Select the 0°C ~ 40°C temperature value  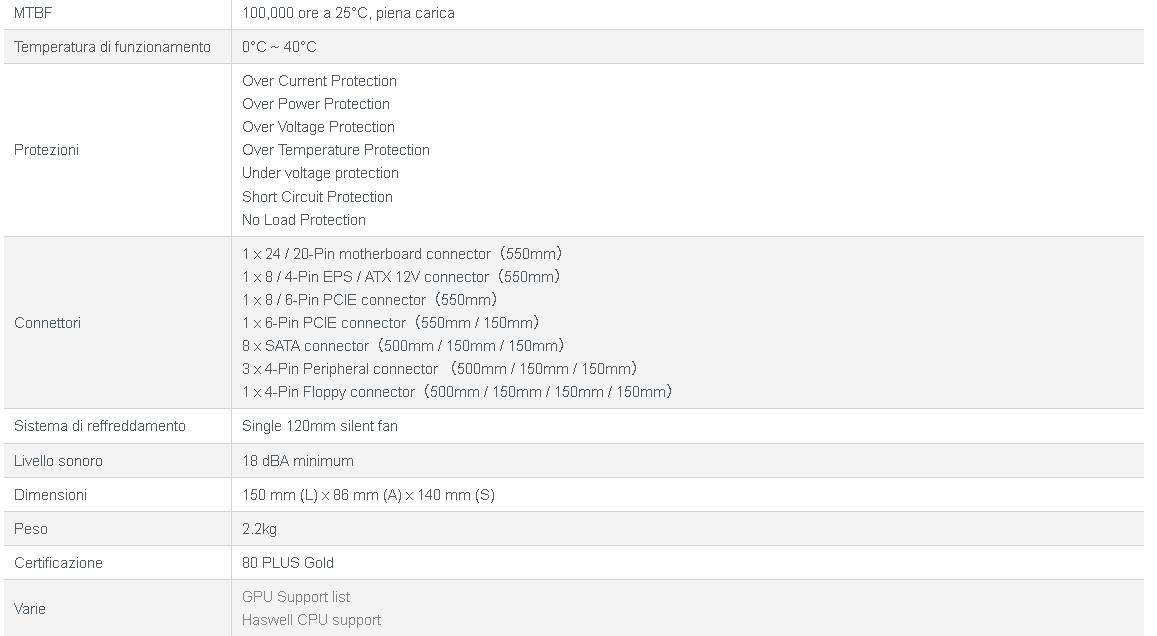(279, 47)
